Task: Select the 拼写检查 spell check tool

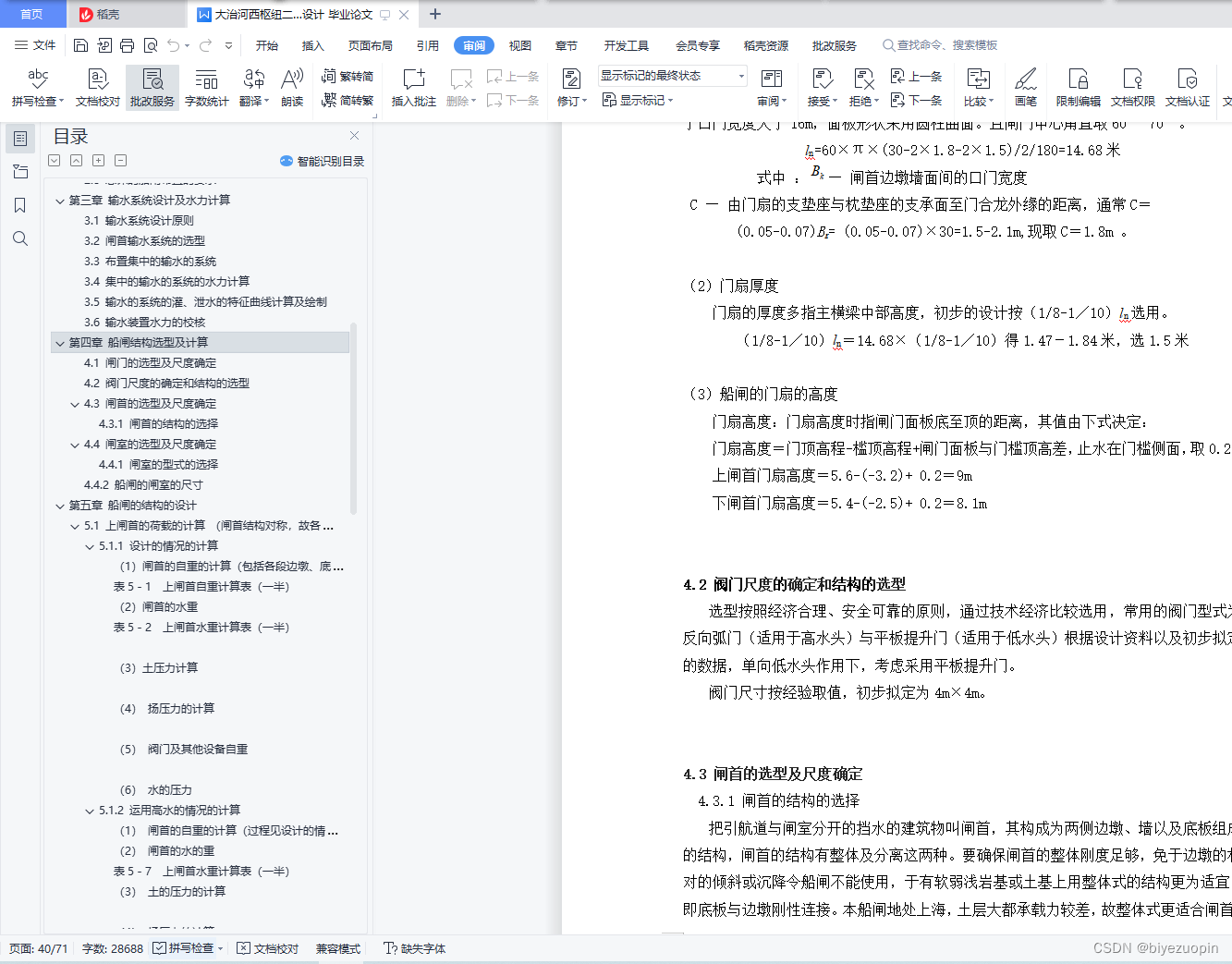Action: click(36, 88)
